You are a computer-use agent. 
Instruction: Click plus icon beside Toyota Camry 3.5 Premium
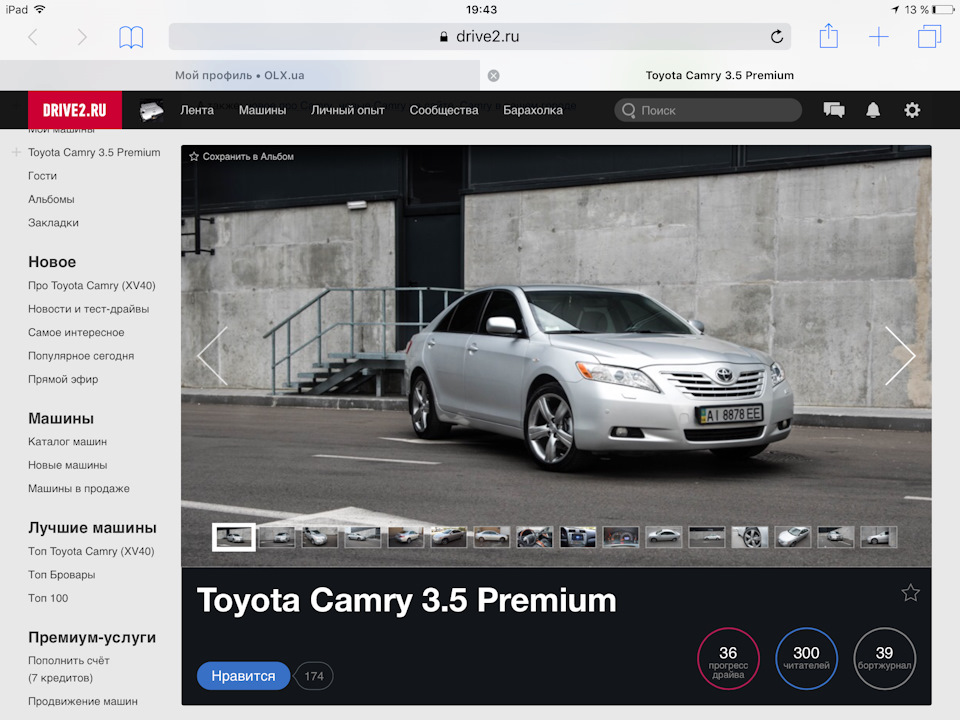[x=17, y=152]
